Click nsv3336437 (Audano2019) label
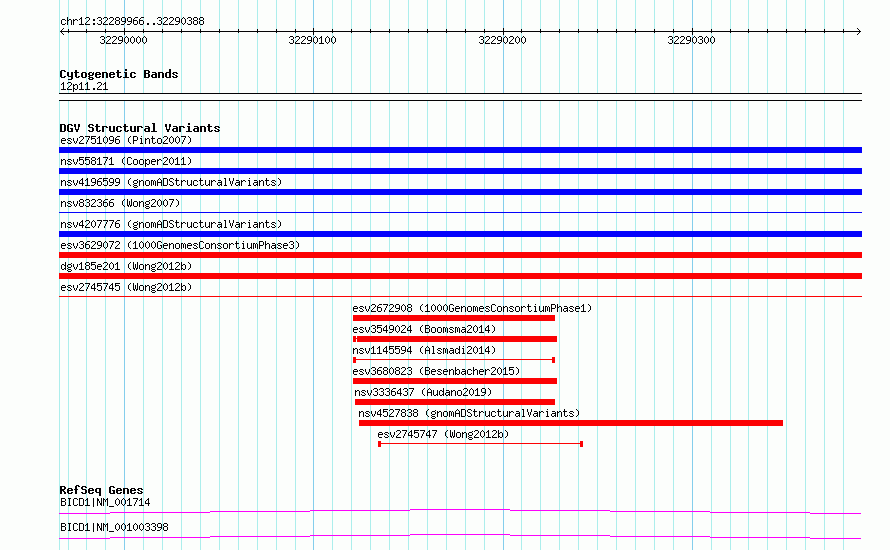This screenshot has width=890, height=550. (x=423, y=392)
